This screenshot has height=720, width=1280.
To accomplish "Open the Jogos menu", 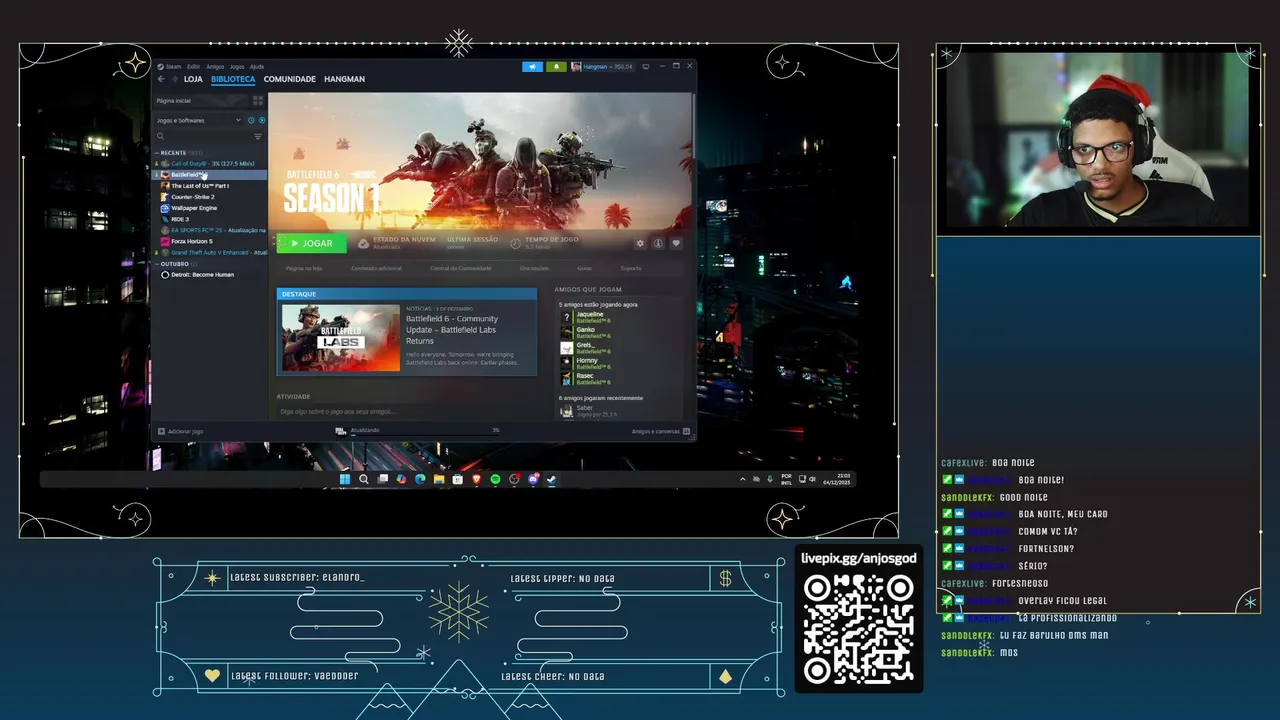I will click(237, 67).
